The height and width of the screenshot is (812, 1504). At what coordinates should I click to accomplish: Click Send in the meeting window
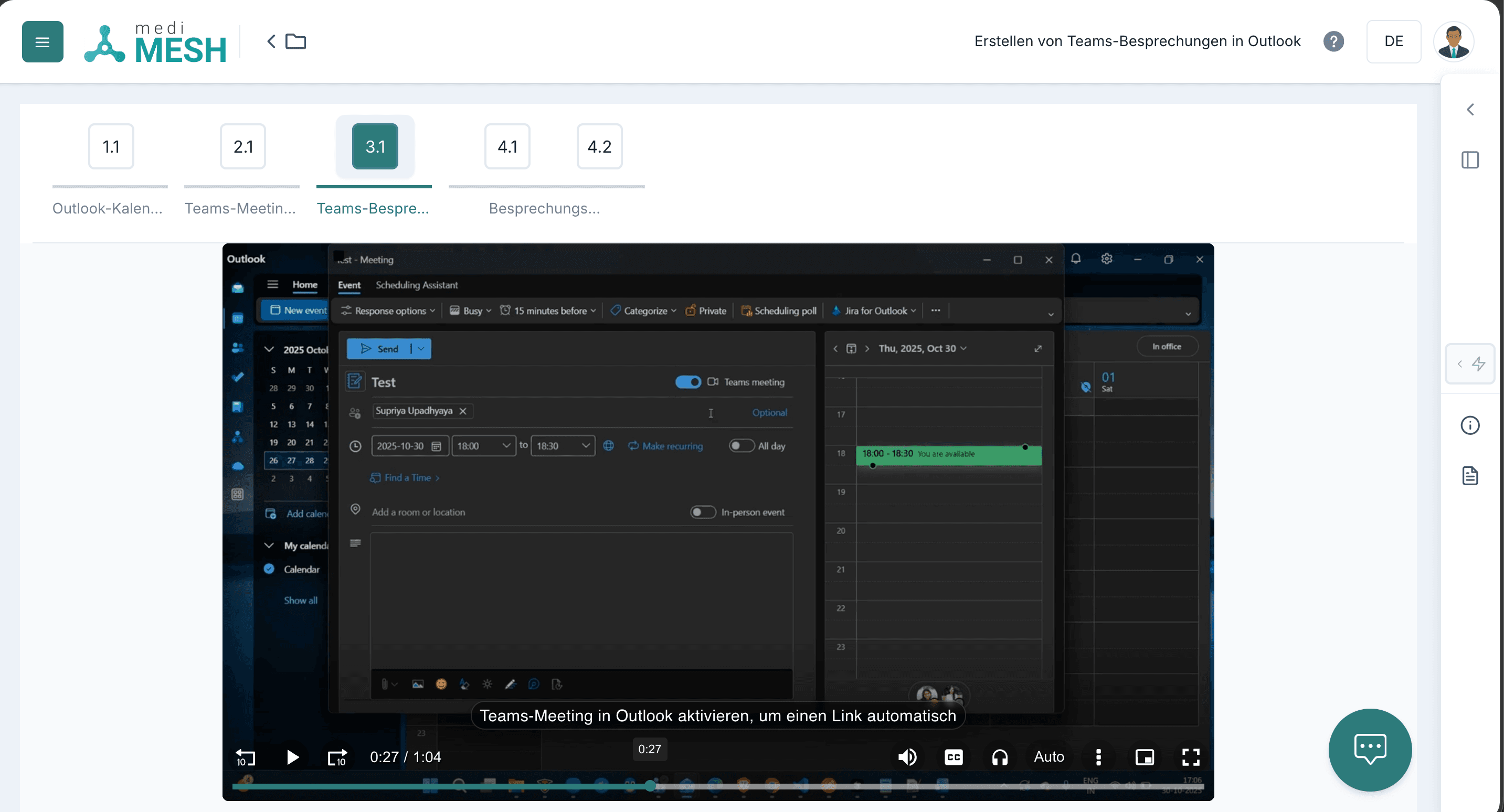[x=380, y=348]
